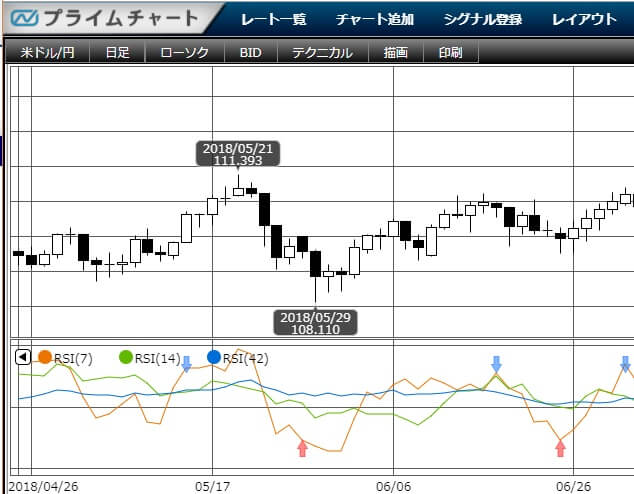
Task: Click the 06/06 date axis label
Action: click(393, 486)
